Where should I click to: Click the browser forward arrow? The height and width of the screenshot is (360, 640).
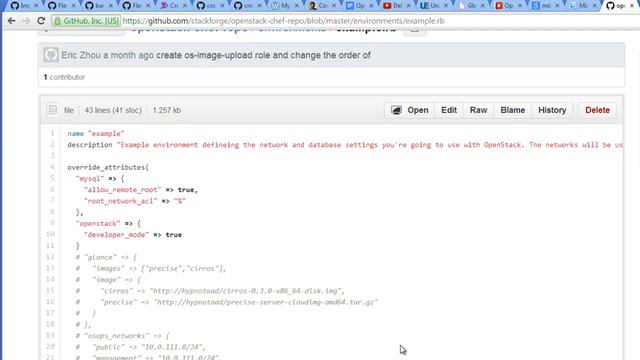pyautogui.click(x=26, y=20)
